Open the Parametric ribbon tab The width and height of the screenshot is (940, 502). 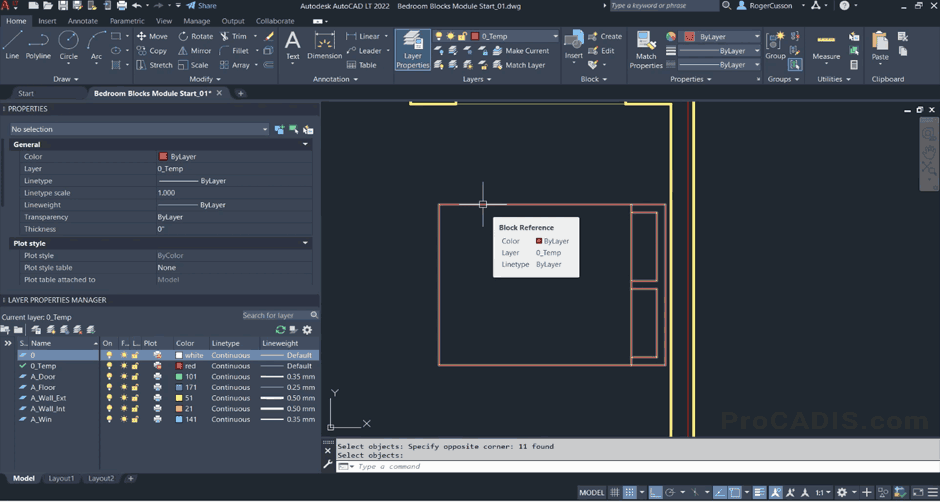[127, 21]
